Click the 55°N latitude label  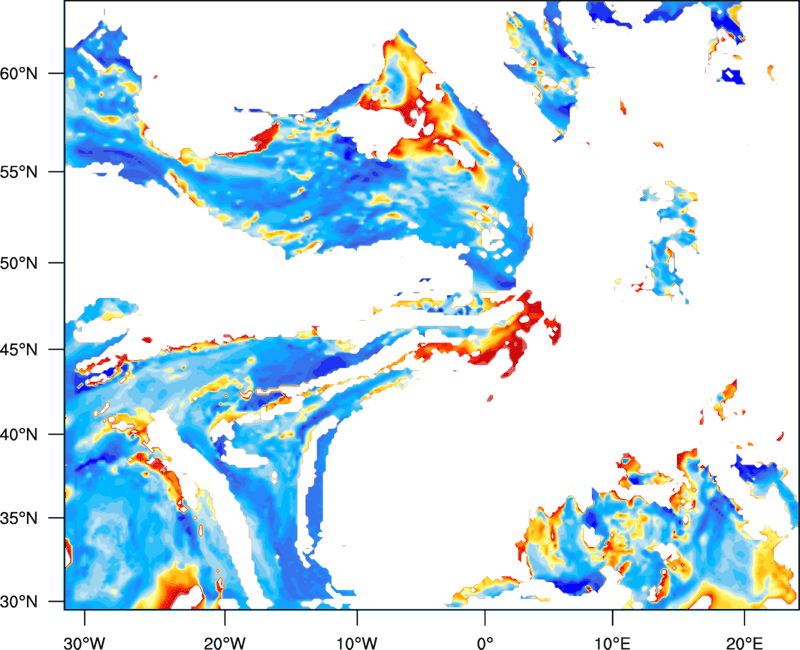point(20,172)
